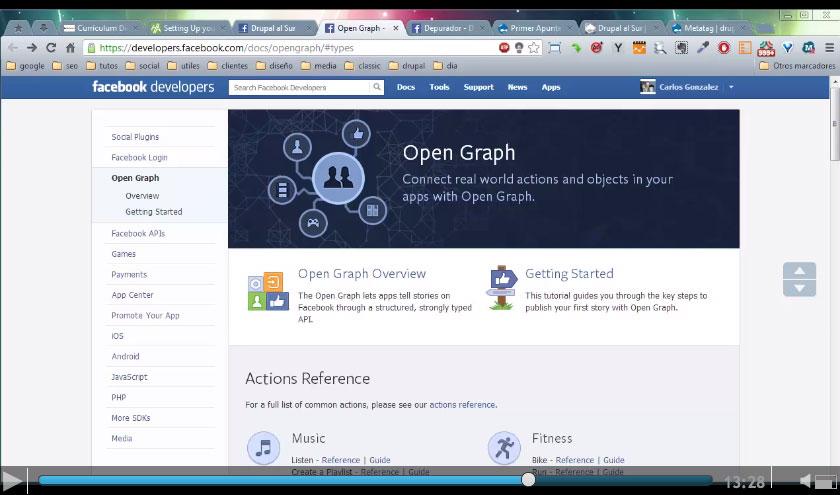This screenshot has width=840, height=495.
Task: Click the Evernote clipper extension icon
Action: point(681,48)
